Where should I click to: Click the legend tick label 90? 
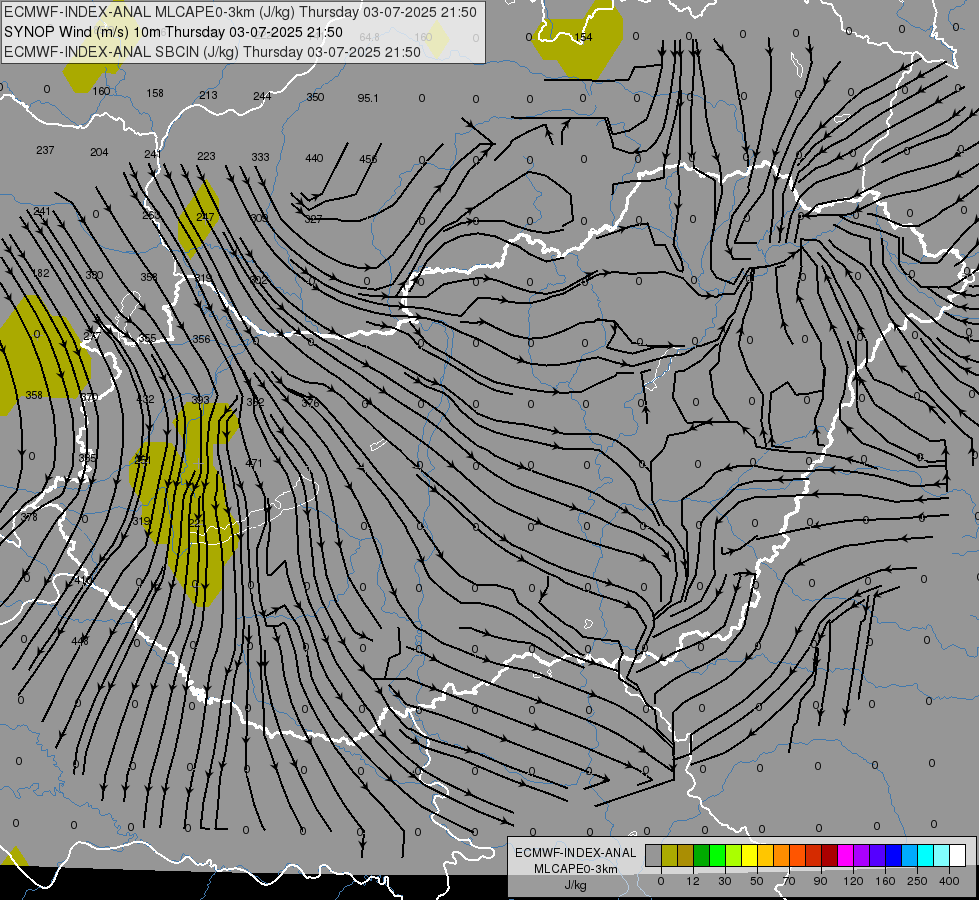click(820, 881)
